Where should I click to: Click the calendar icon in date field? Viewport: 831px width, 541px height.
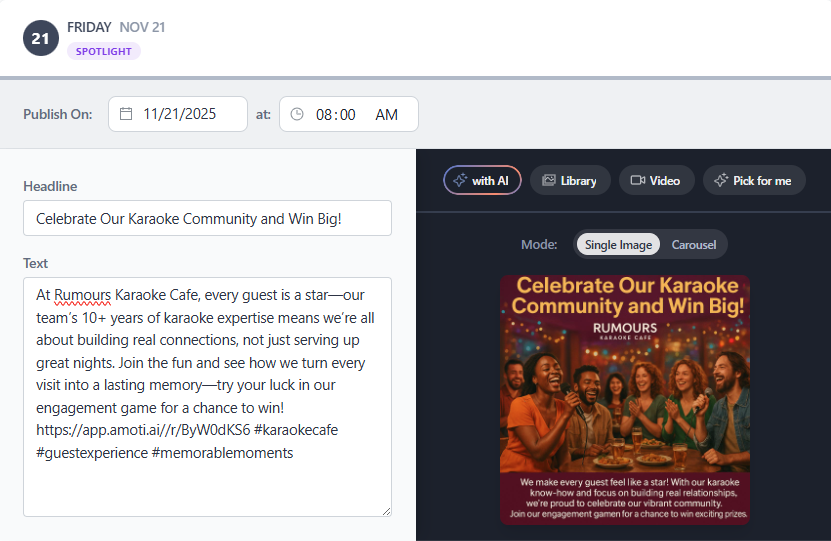126,114
